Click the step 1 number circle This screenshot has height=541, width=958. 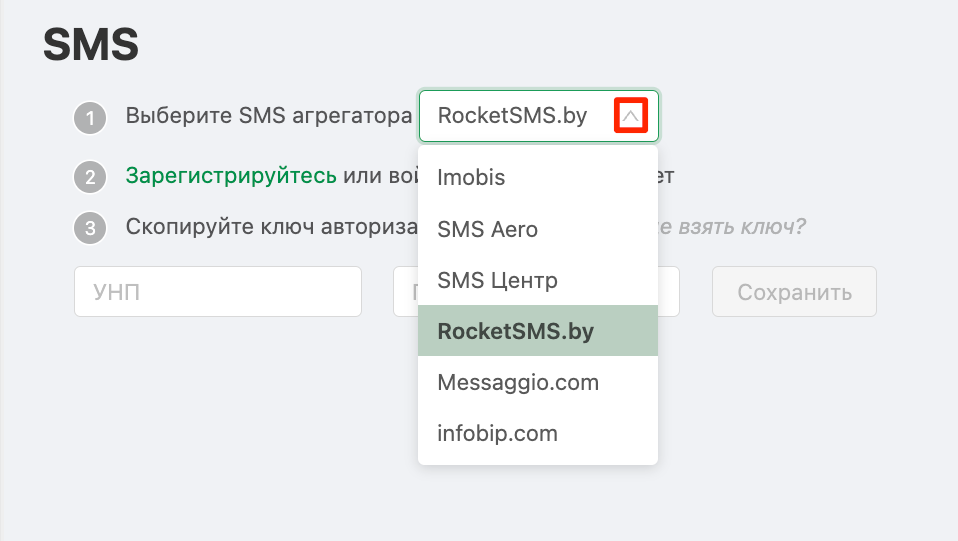[x=90, y=117]
